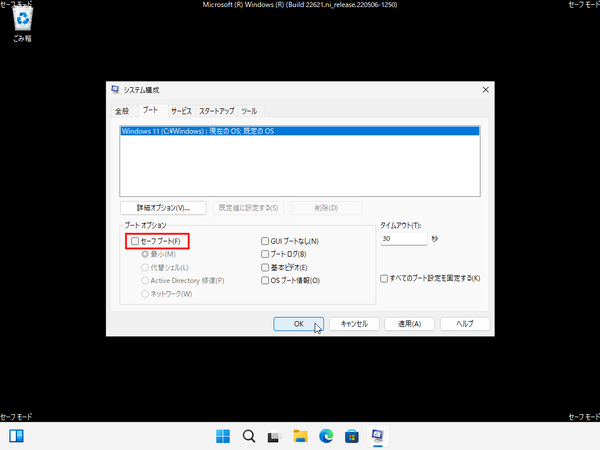Select Windows 11 (C:\Windows) boot entry
Screen dimensions: 600x450
300,131
